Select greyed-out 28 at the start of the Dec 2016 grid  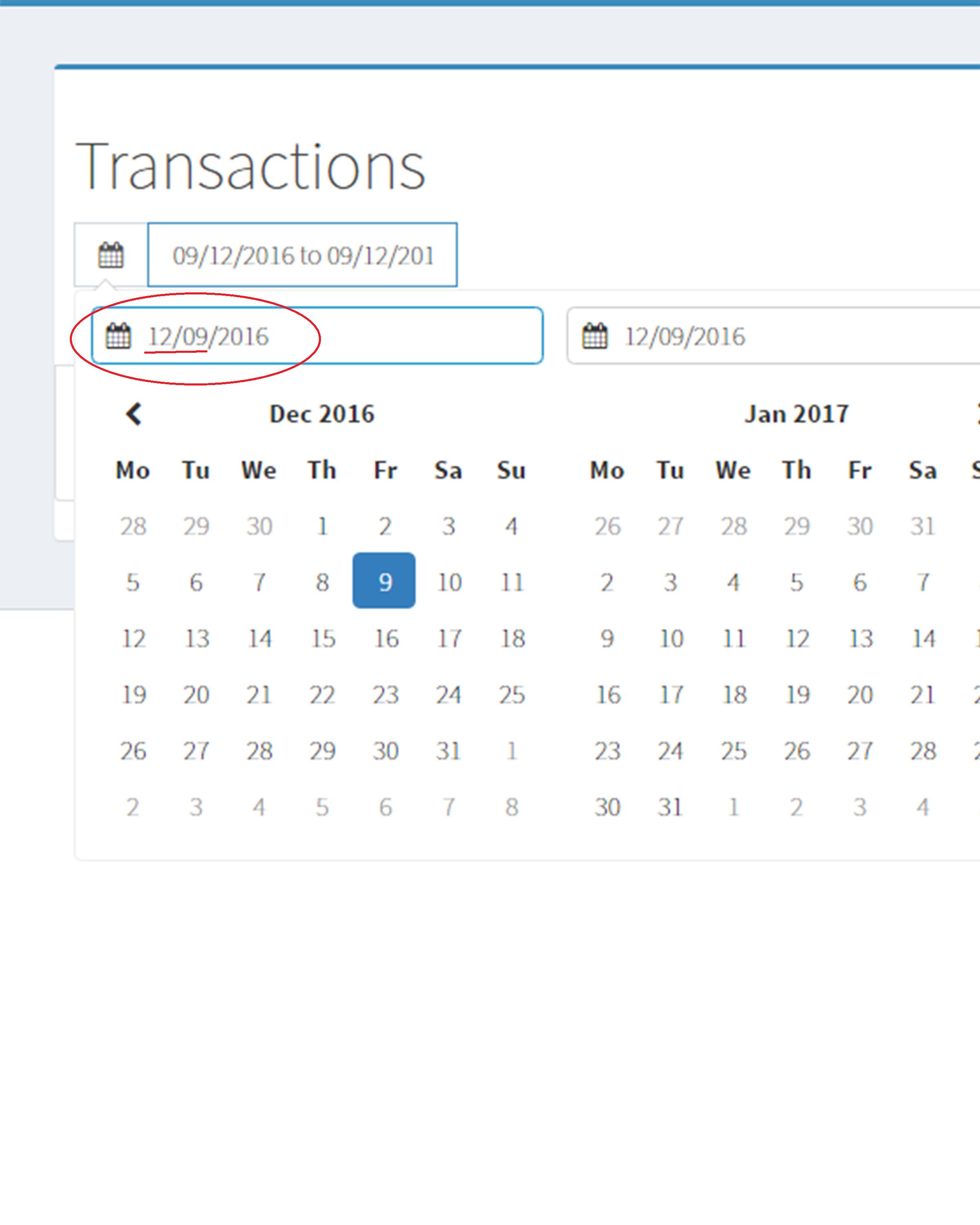pyautogui.click(x=133, y=526)
